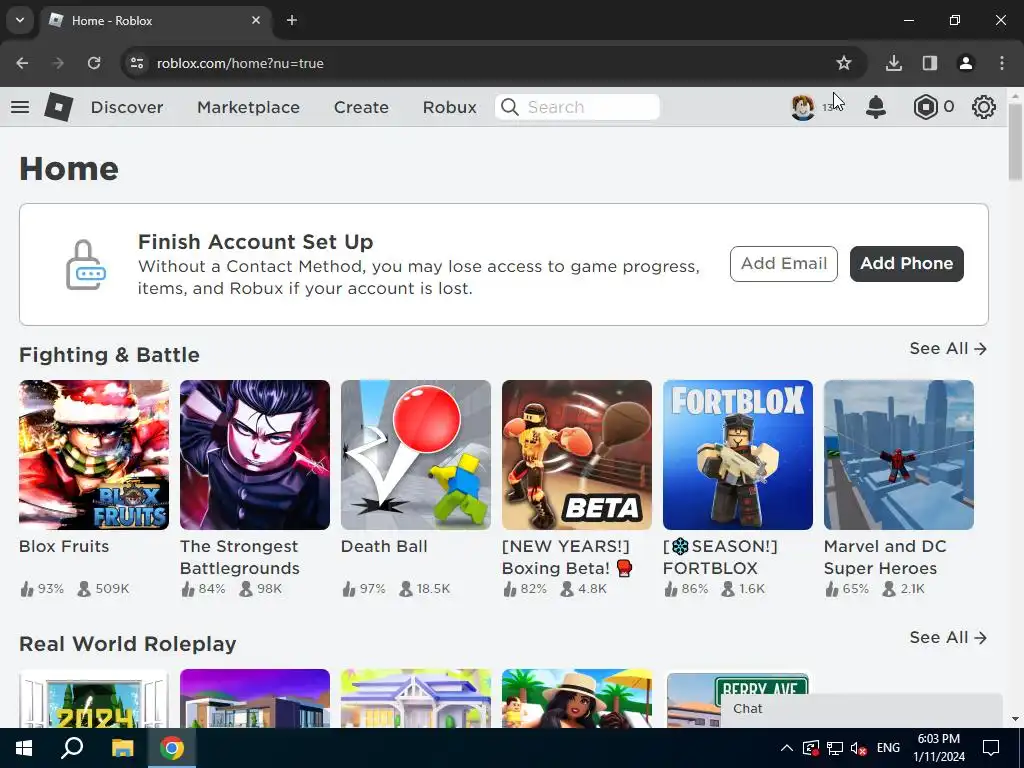Click the Death Ball title text

click(384, 547)
